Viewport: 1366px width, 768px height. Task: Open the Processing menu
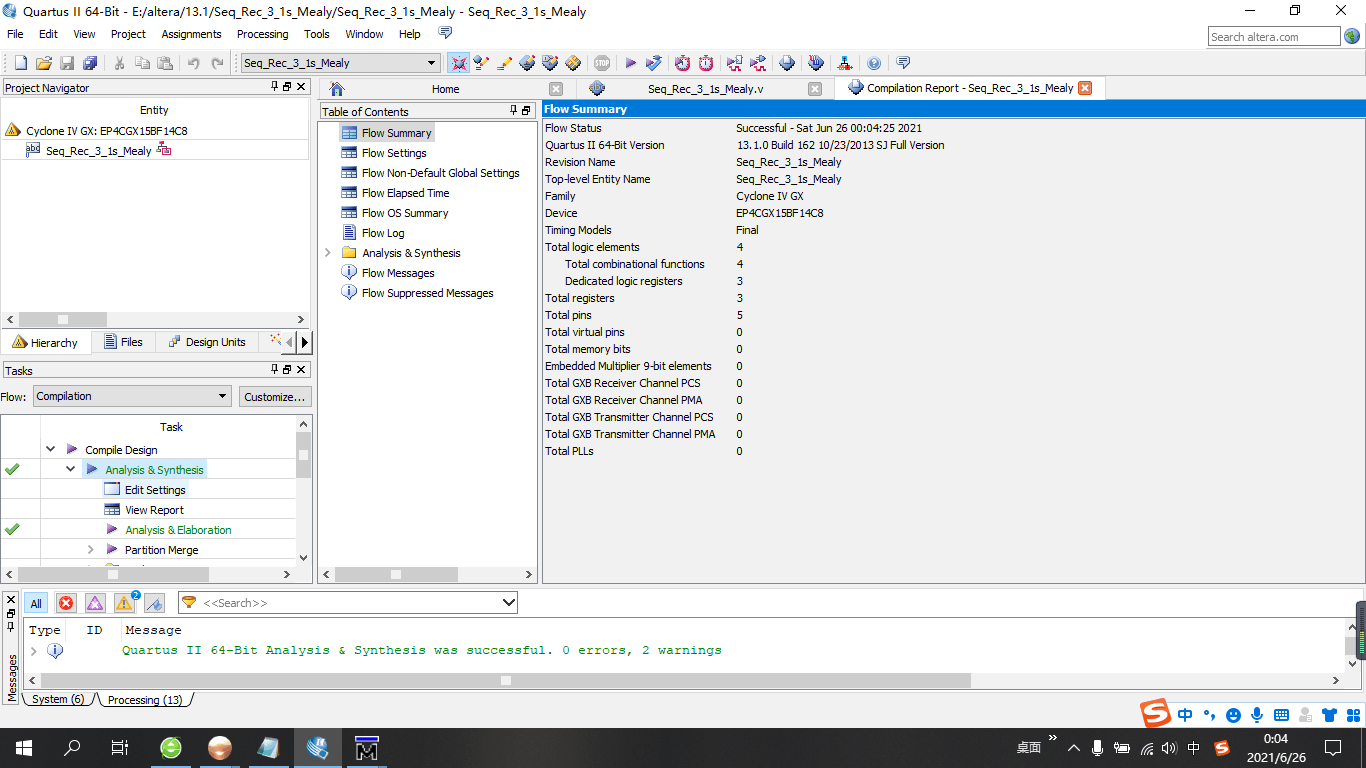[262, 34]
